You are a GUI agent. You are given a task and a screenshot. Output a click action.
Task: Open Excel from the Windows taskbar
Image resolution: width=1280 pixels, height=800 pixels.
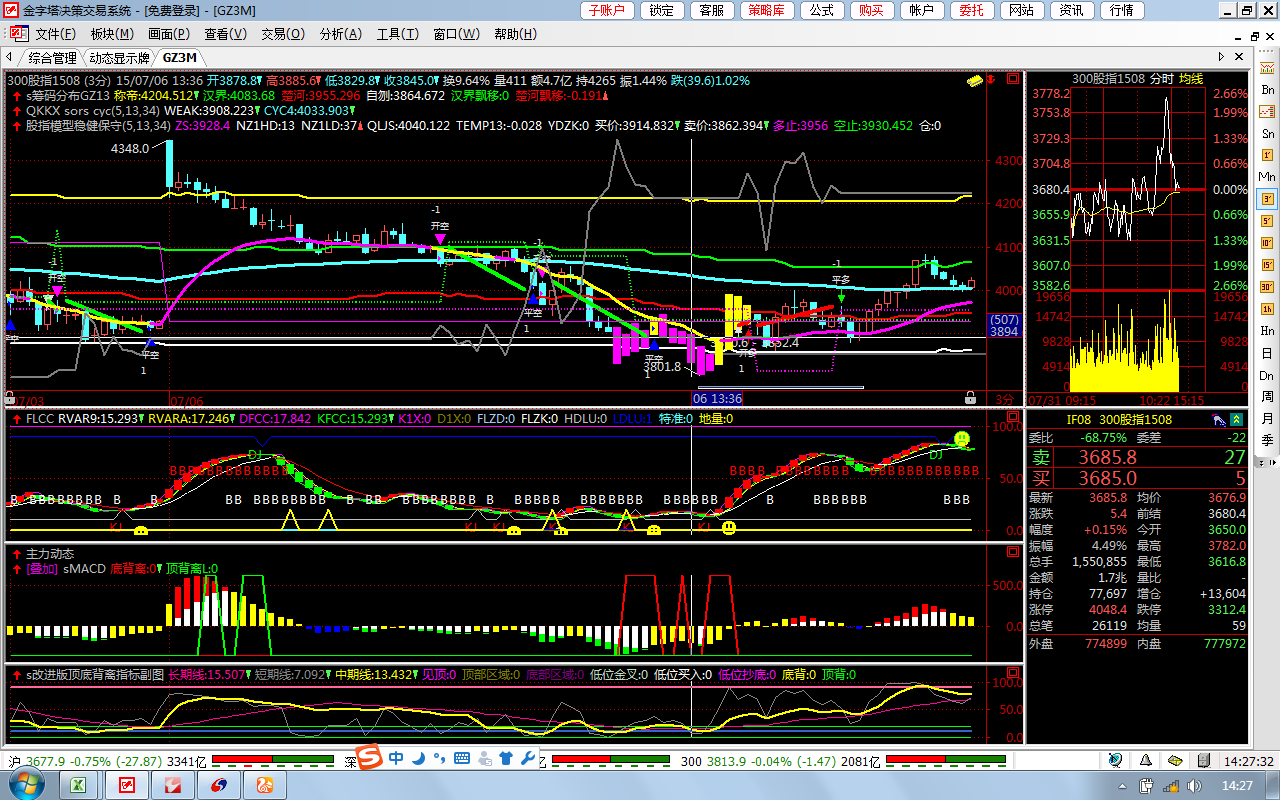(75, 785)
